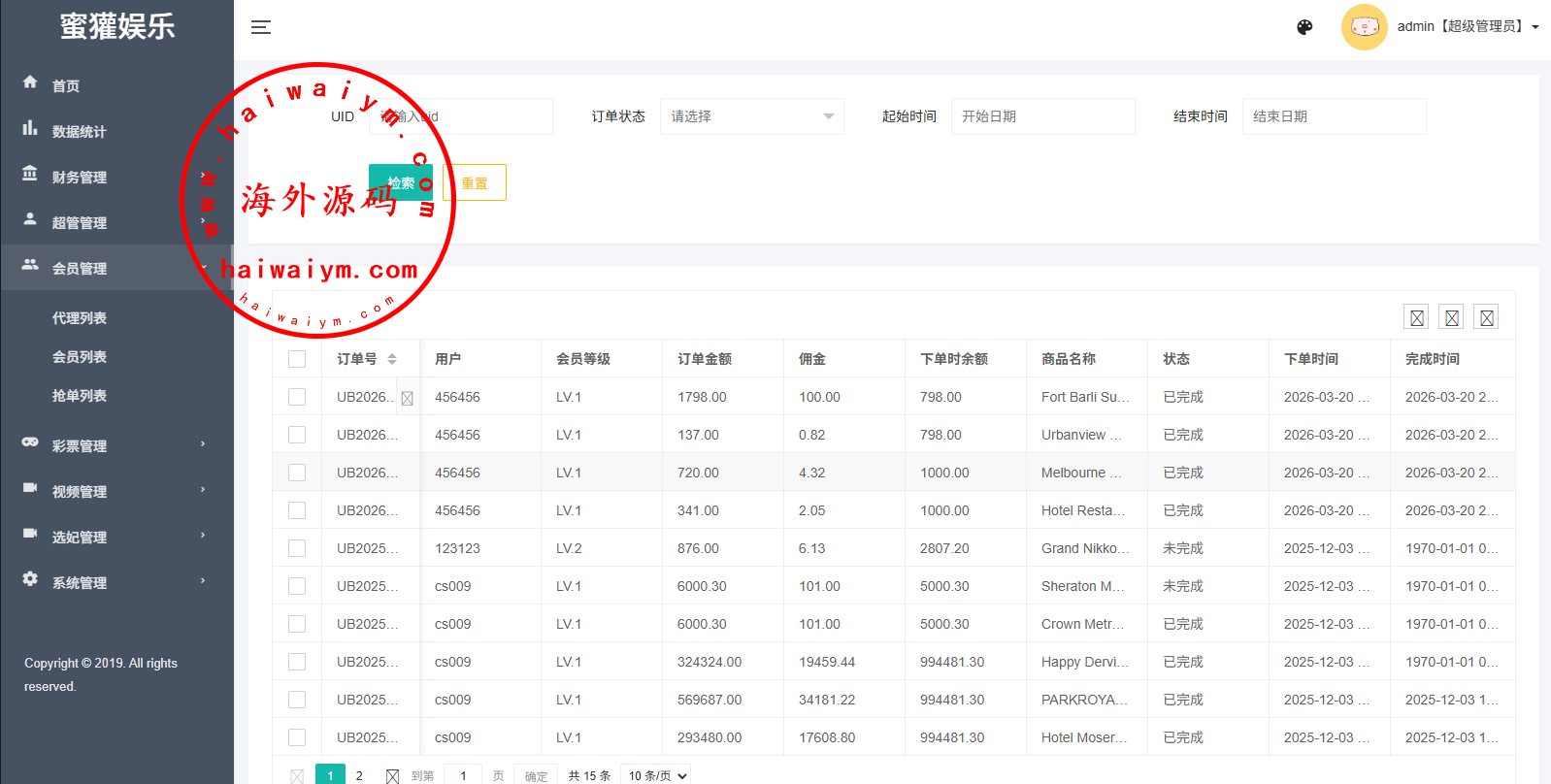Click the video camera icon in sidebar
This screenshot has width=1551, height=784.
[30, 488]
